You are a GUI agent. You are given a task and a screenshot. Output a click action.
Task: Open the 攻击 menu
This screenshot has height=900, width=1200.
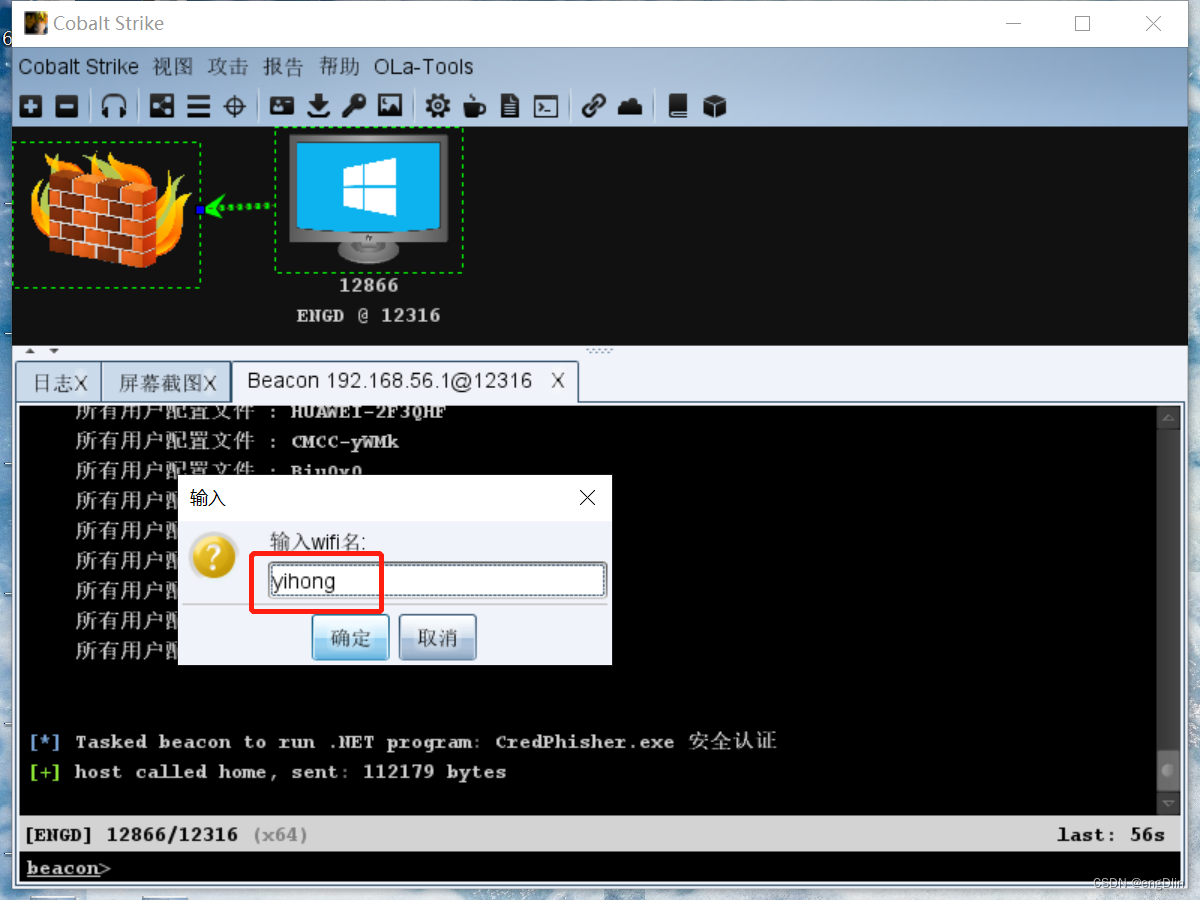coord(228,67)
